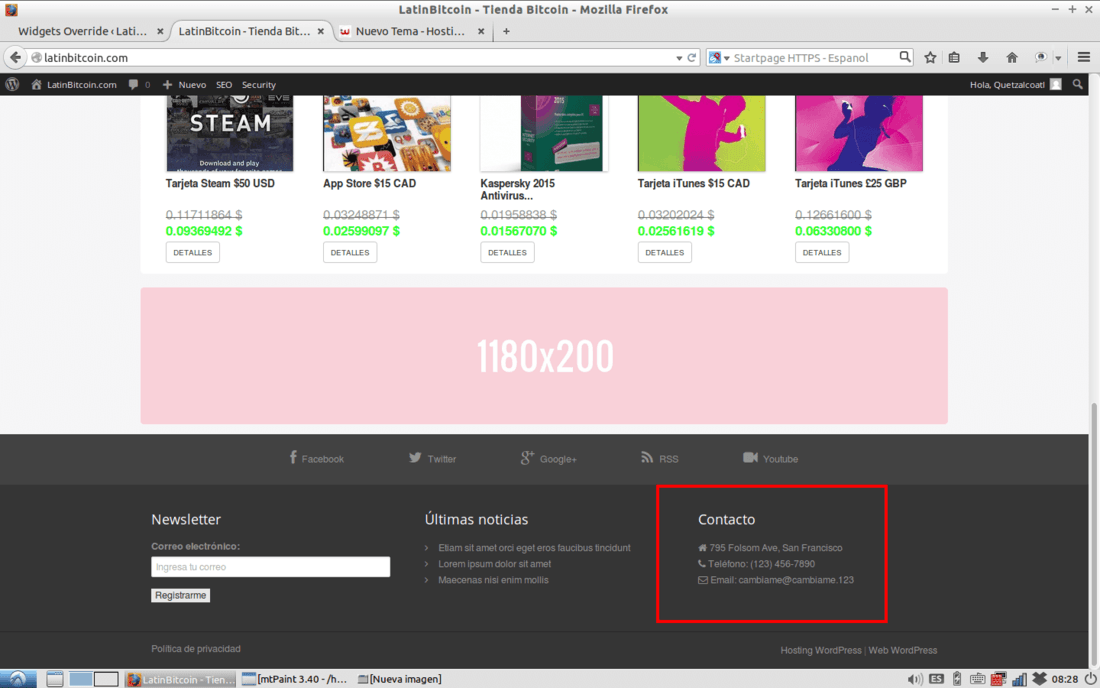Click the ES keyboard layout indicator
This screenshot has width=1100, height=688.
click(x=936, y=679)
